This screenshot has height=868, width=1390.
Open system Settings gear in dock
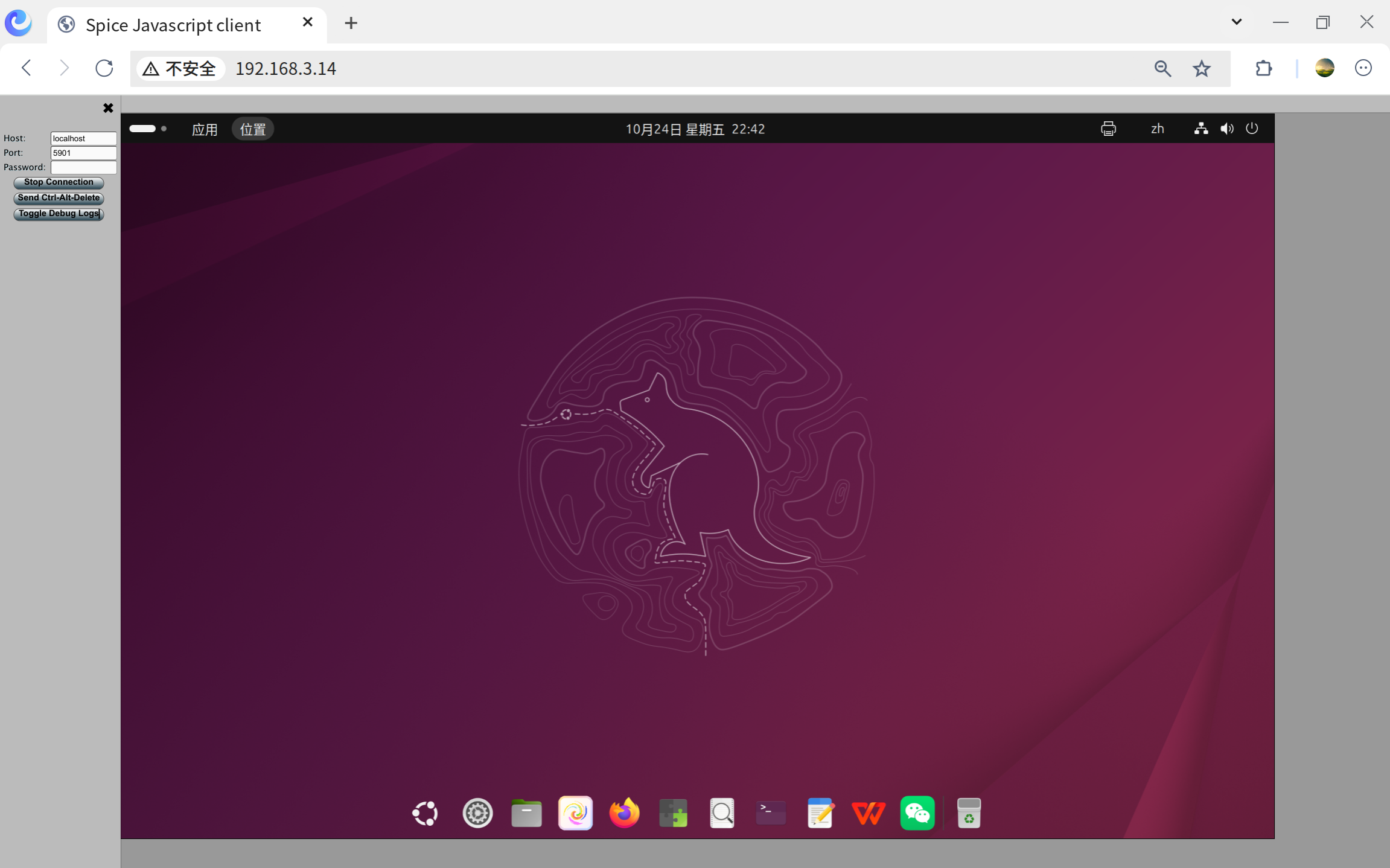[x=477, y=813]
